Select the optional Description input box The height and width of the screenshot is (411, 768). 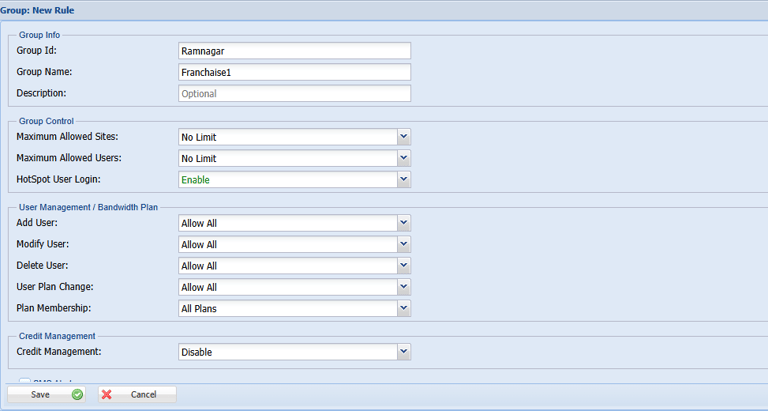(294, 94)
